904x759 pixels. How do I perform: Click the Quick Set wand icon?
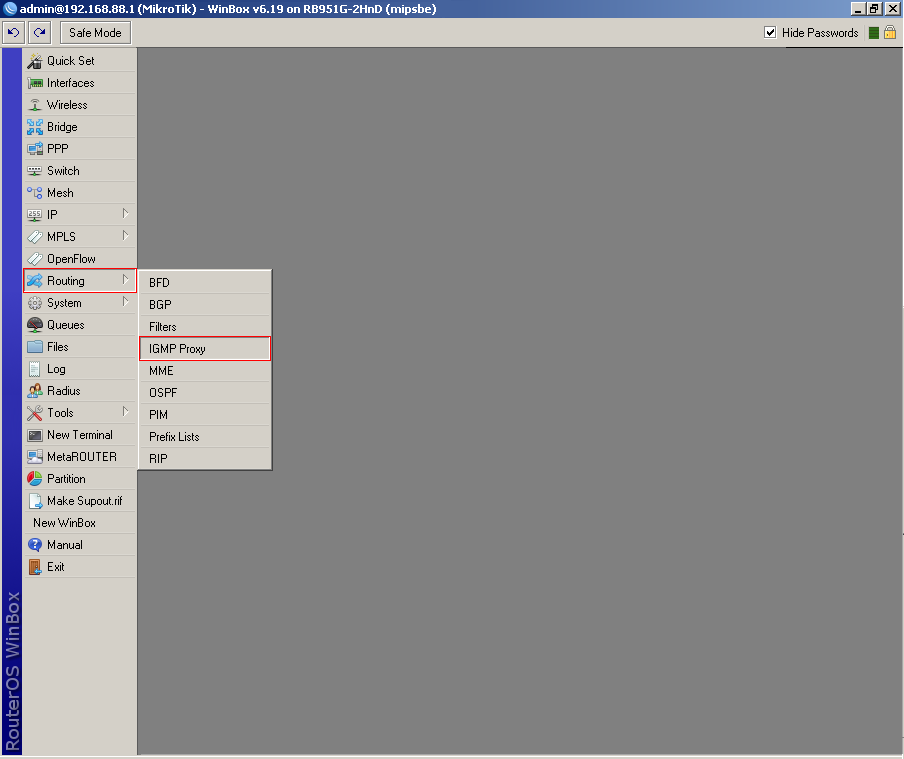[x=35, y=61]
